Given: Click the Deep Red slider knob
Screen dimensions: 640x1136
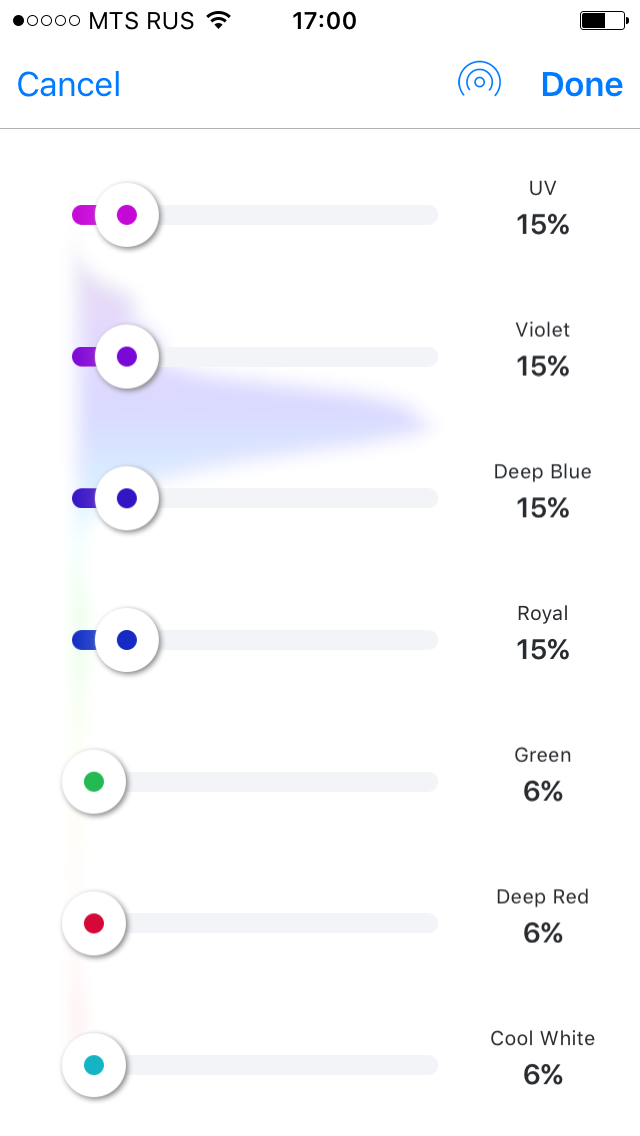Looking at the screenshot, I should (x=94, y=923).
